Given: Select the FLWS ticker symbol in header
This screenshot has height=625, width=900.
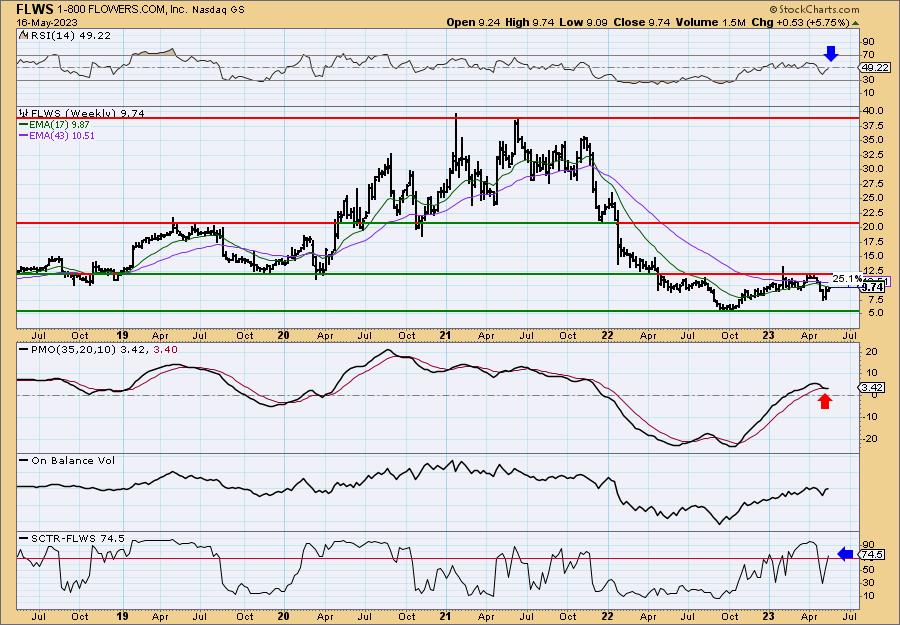Looking at the screenshot, I should point(34,9).
